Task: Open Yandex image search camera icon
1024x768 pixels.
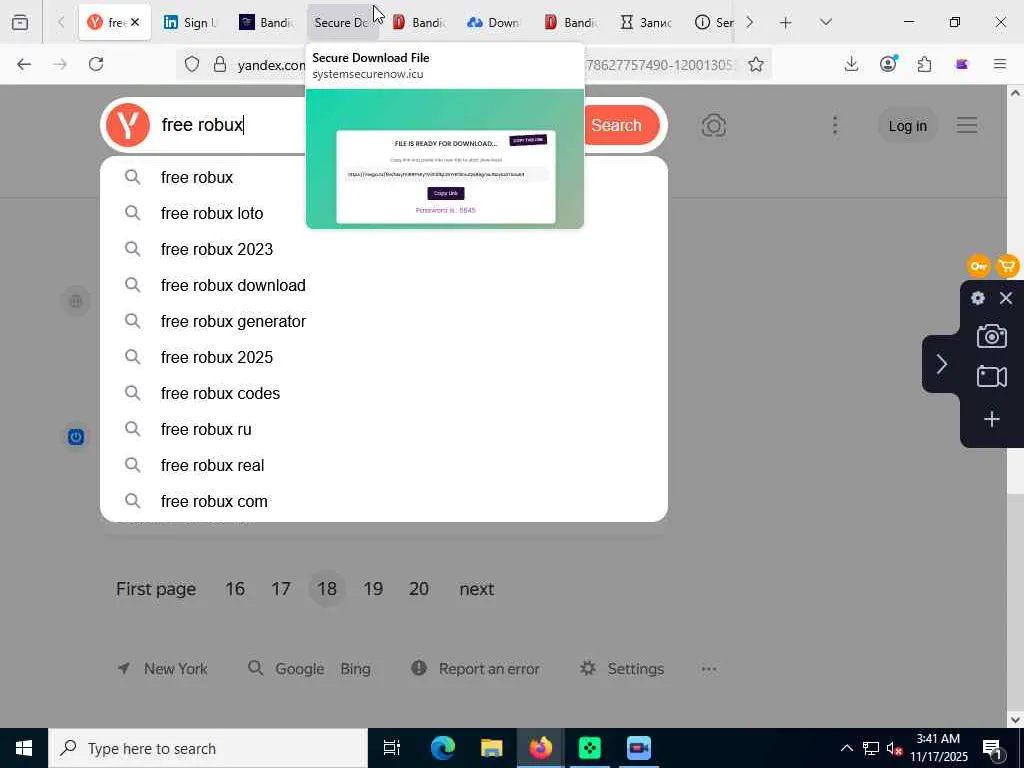Action: coord(713,125)
